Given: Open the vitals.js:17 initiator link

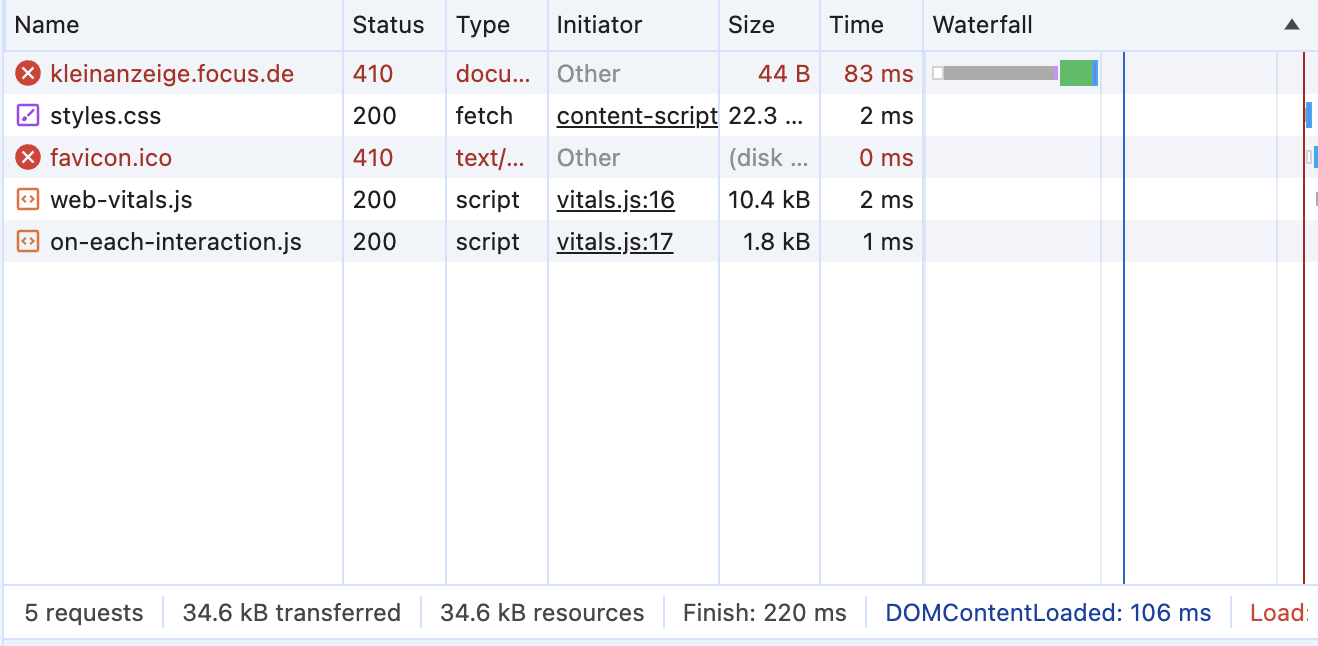Looking at the screenshot, I should [x=615, y=242].
